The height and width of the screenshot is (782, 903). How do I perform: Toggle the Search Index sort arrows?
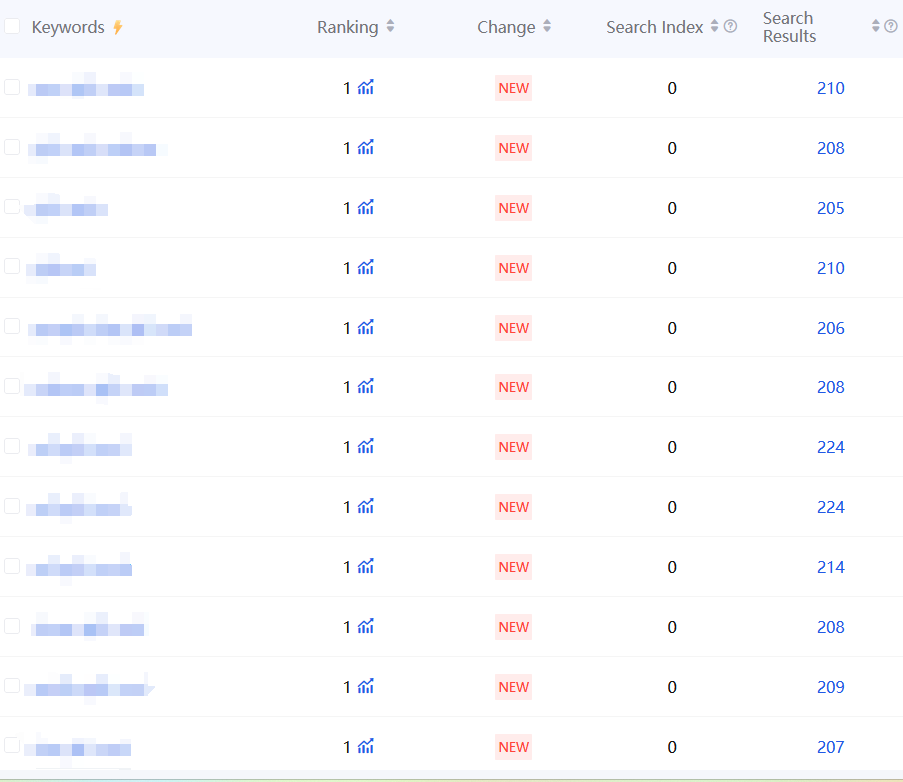pyautogui.click(x=714, y=27)
